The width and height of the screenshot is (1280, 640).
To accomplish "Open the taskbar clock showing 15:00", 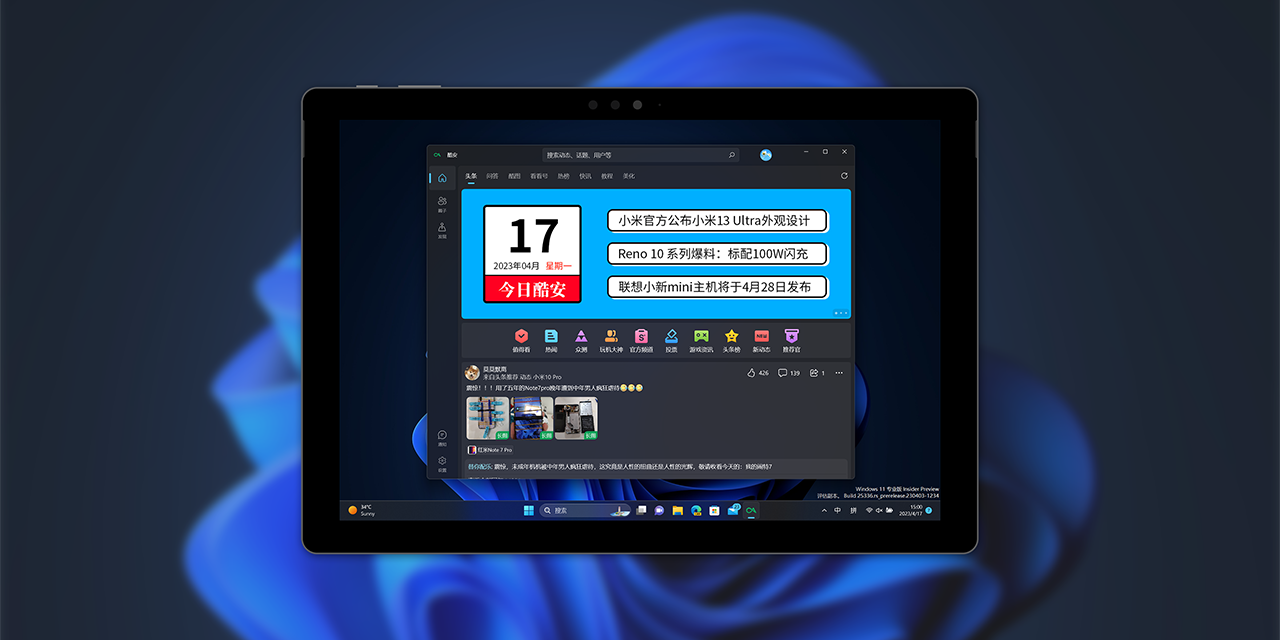I will click(911, 510).
